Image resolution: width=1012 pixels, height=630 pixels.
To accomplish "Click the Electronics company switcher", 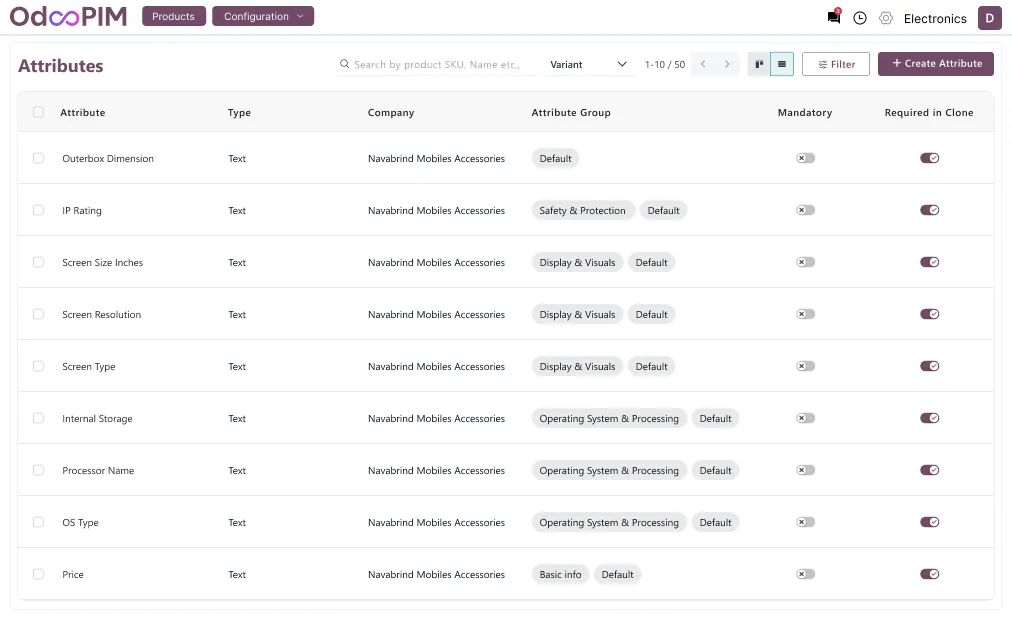I will [935, 18].
